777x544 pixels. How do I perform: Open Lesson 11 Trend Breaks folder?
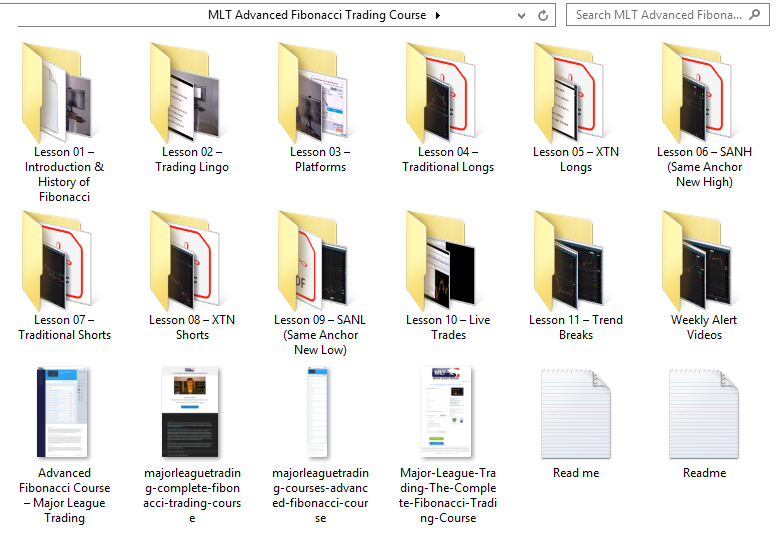[576, 260]
